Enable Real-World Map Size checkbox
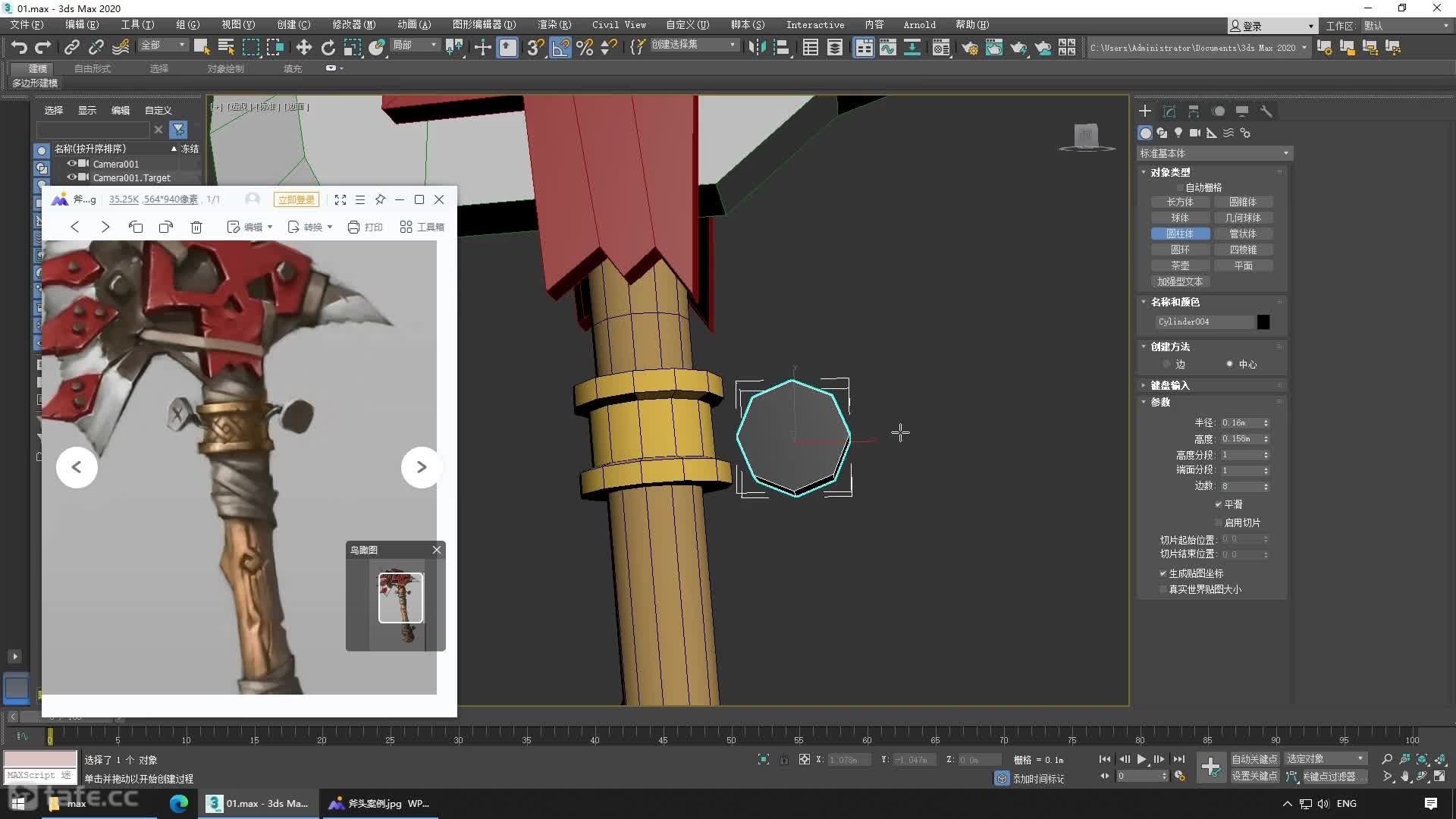 (x=1163, y=589)
